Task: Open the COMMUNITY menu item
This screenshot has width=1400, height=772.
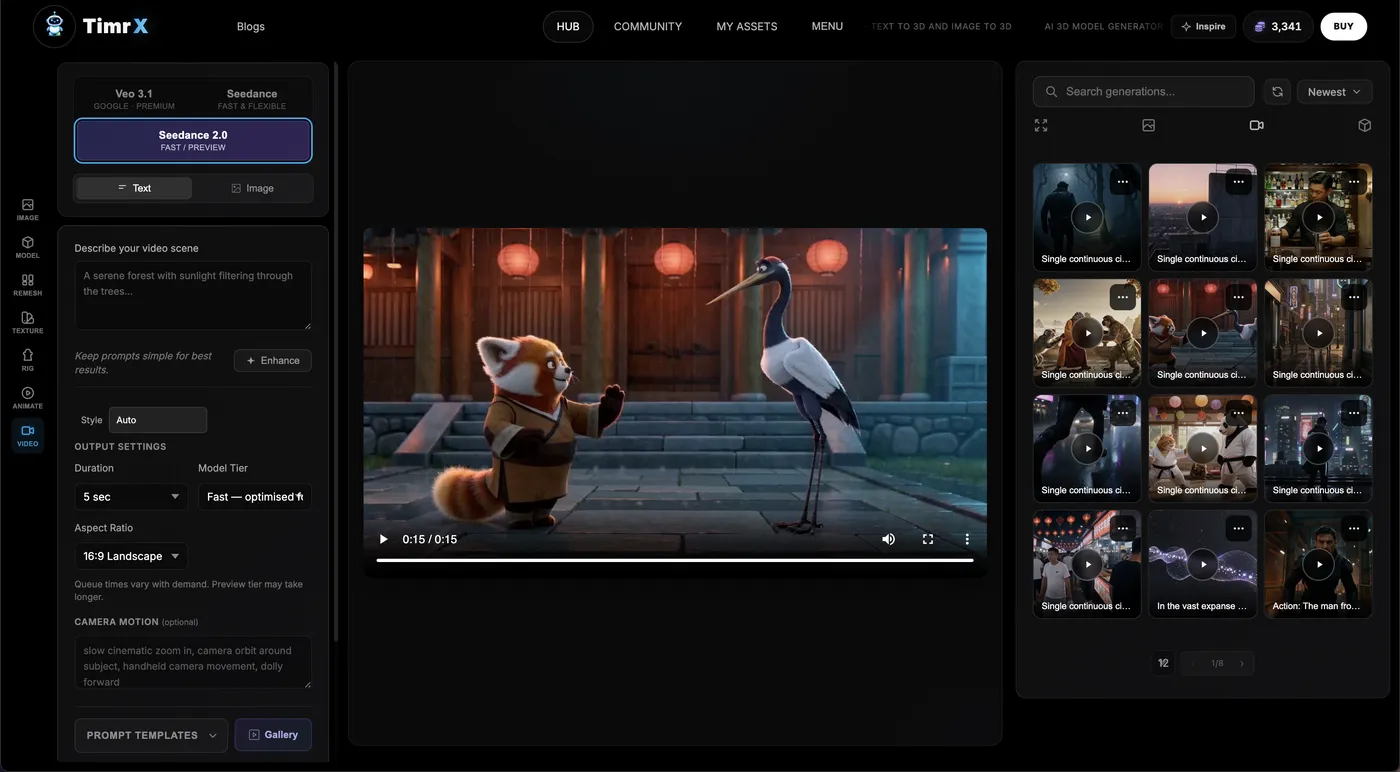Action: coord(648,27)
